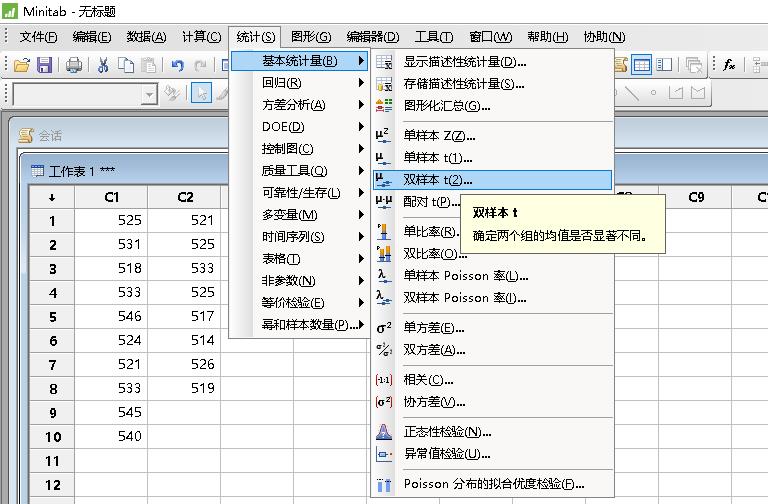Click the μ icon for 单样本 t

pos(383,158)
